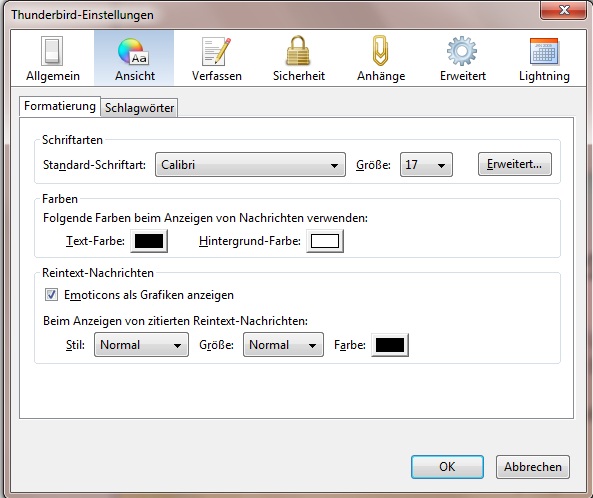Click the Text-Farbe label
593x498 pixels.
point(95,241)
